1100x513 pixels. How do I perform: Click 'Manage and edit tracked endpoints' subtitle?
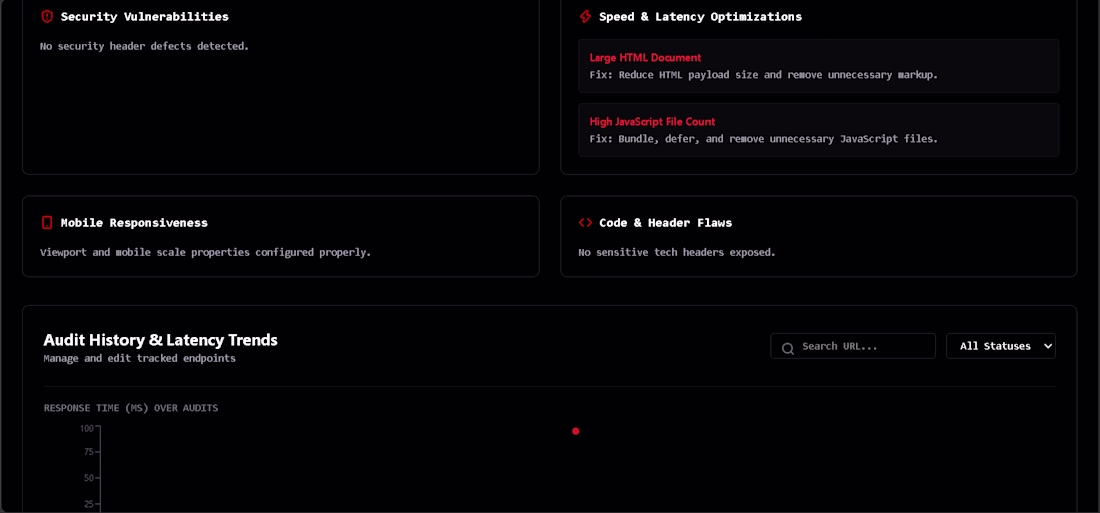(140, 359)
